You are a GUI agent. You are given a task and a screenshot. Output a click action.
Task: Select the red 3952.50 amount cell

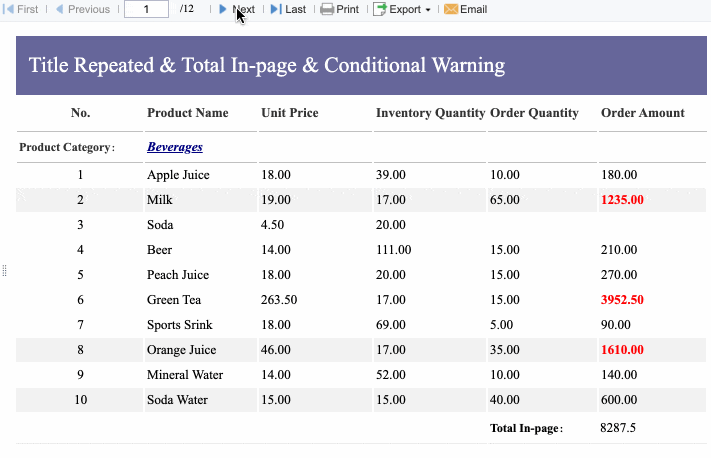[622, 300]
